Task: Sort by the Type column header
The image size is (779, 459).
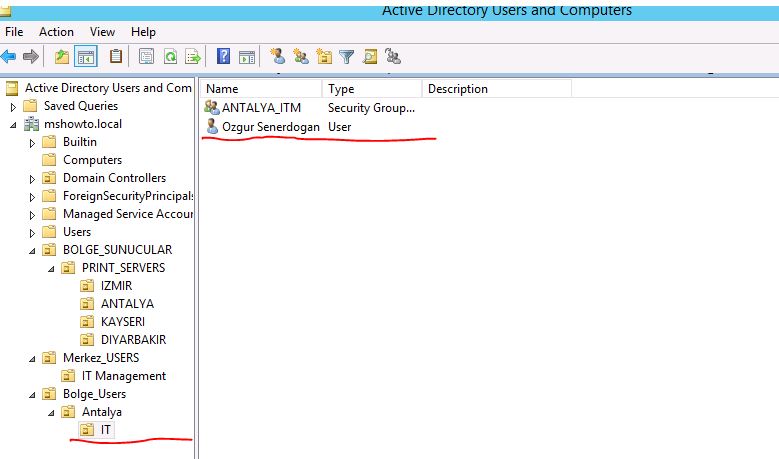Action: (x=372, y=88)
